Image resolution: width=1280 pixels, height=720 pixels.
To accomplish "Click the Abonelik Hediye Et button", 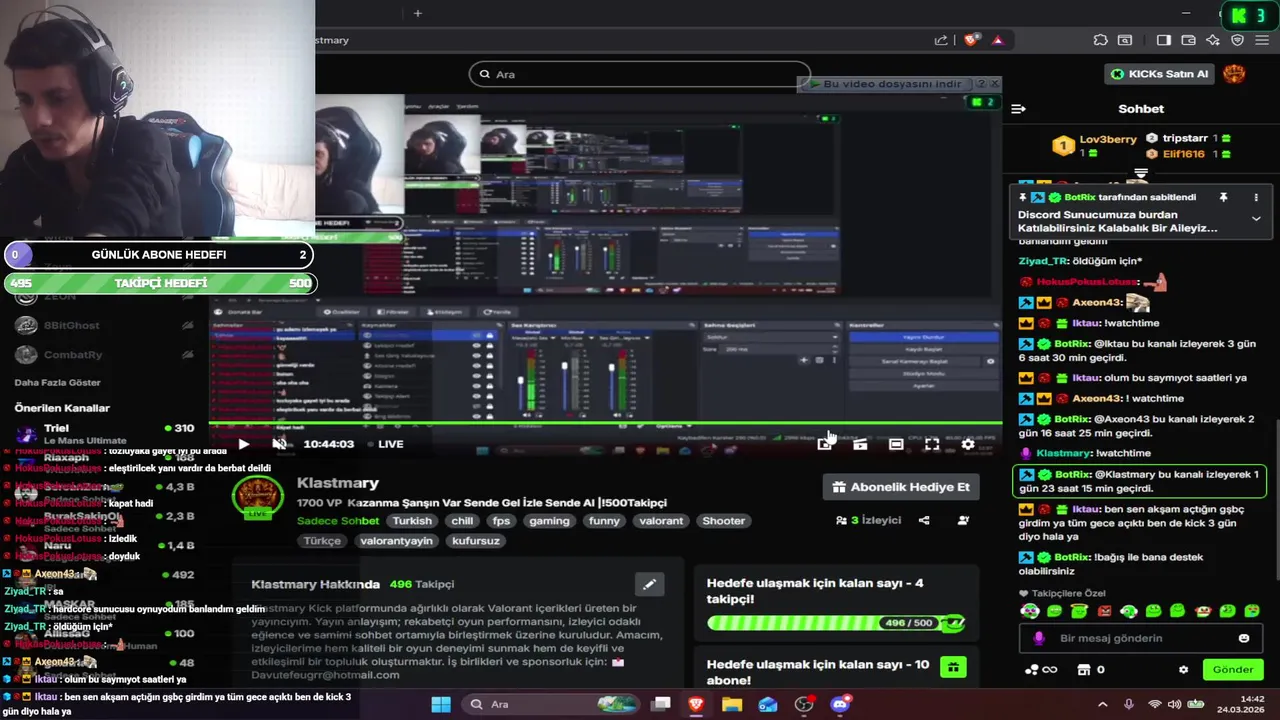I will point(900,487).
